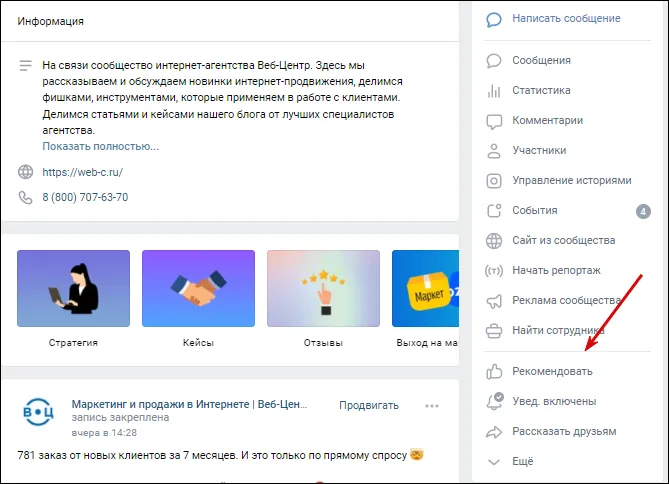Click Продвигать on pinned post

(x=369, y=405)
